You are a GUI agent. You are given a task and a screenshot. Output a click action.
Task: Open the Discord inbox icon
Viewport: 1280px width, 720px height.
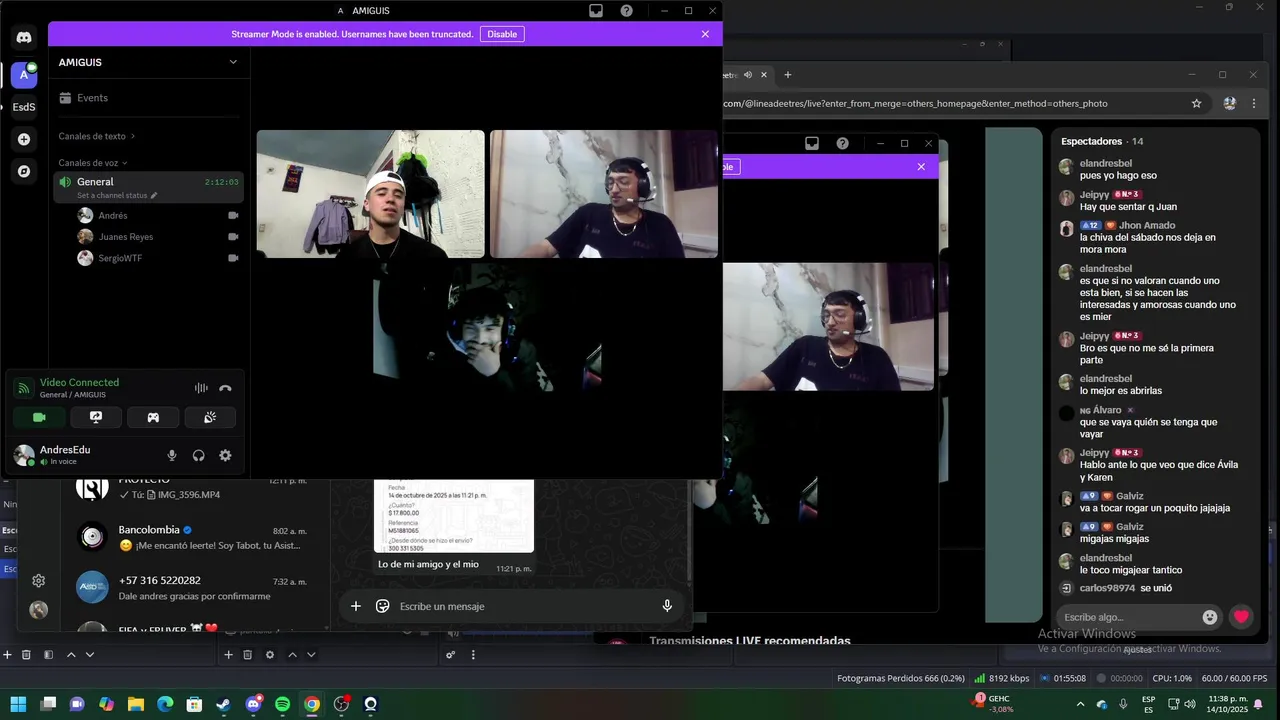596,11
